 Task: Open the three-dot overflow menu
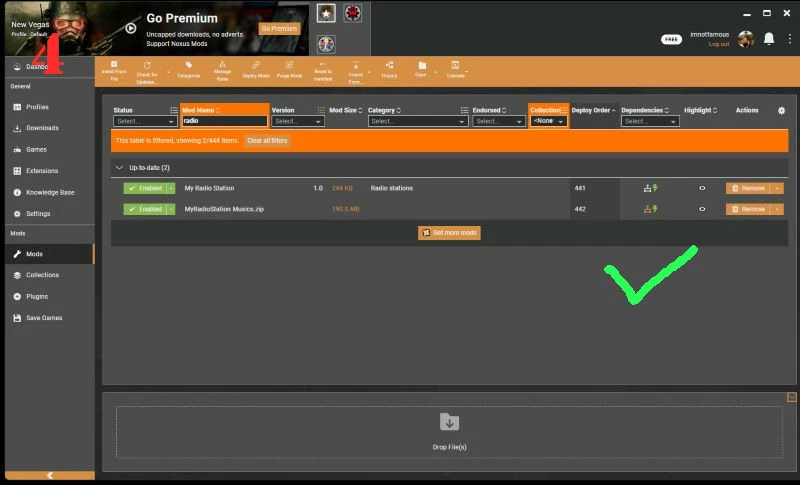pyautogui.click(x=790, y=39)
